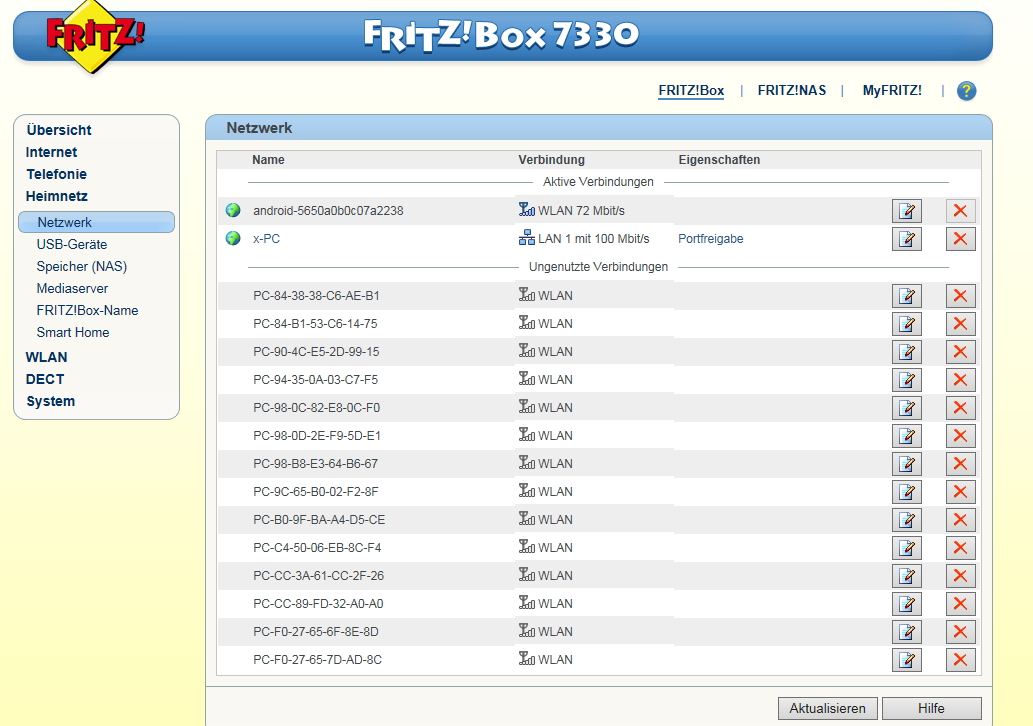Delete entry PC-C4-50-06-EB-8C-F4
Viewport: 1033px width, 726px height.
pos(961,547)
